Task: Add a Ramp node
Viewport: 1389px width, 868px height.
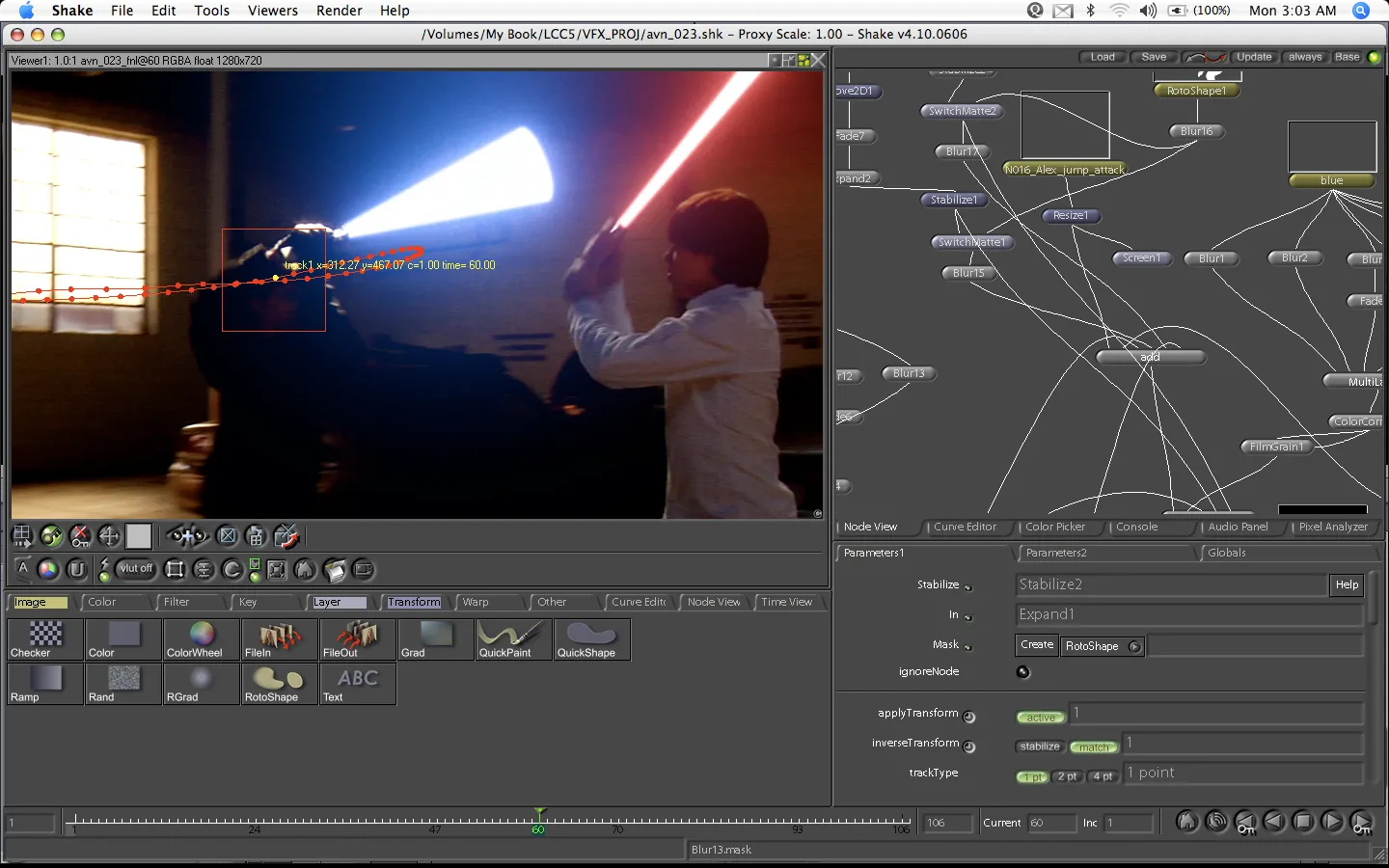Action: pos(44,684)
